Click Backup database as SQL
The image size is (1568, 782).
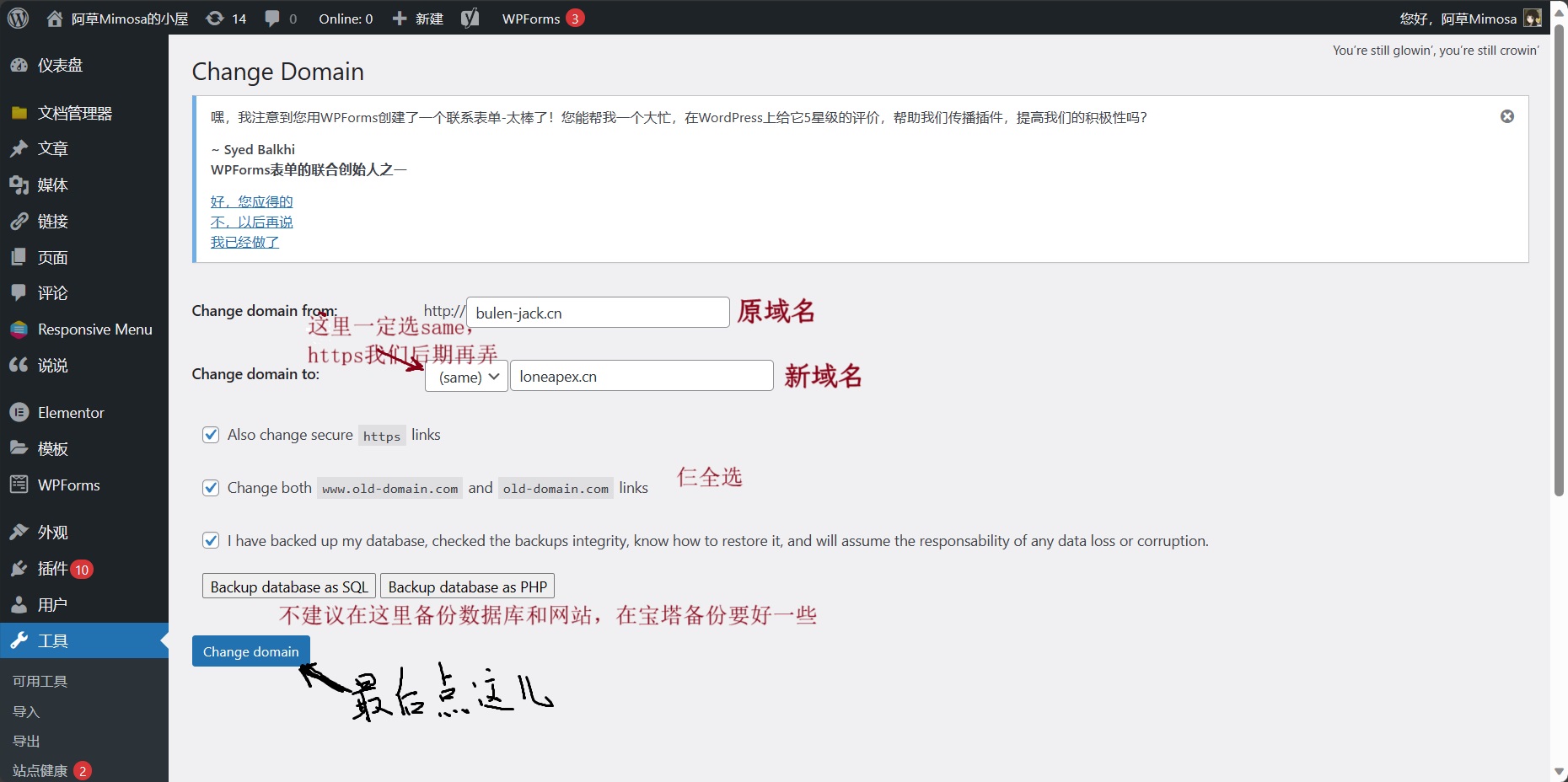[x=289, y=586]
